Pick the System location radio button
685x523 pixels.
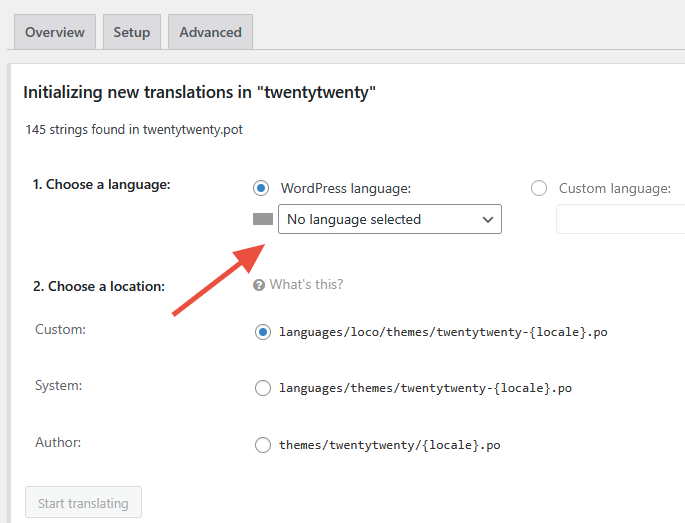[x=263, y=388]
